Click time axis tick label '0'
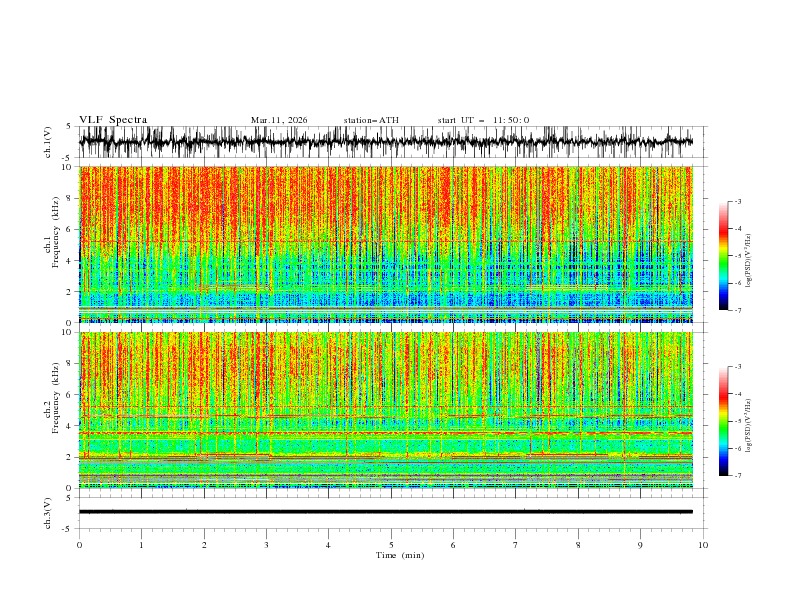This screenshot has width=792, height=612. click(79, 545)
